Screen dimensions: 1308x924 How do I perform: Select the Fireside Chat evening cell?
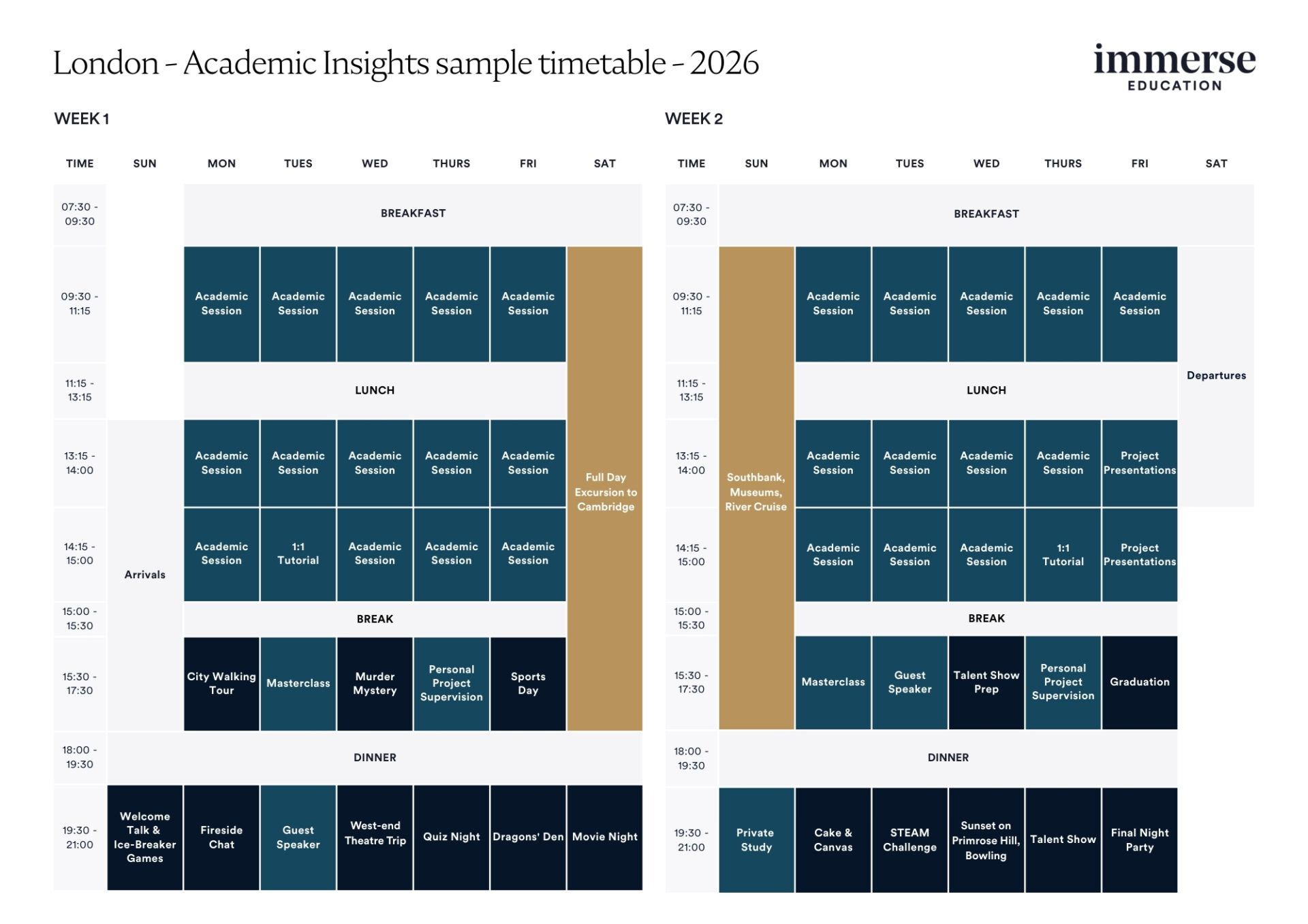(x=221, y=837)
